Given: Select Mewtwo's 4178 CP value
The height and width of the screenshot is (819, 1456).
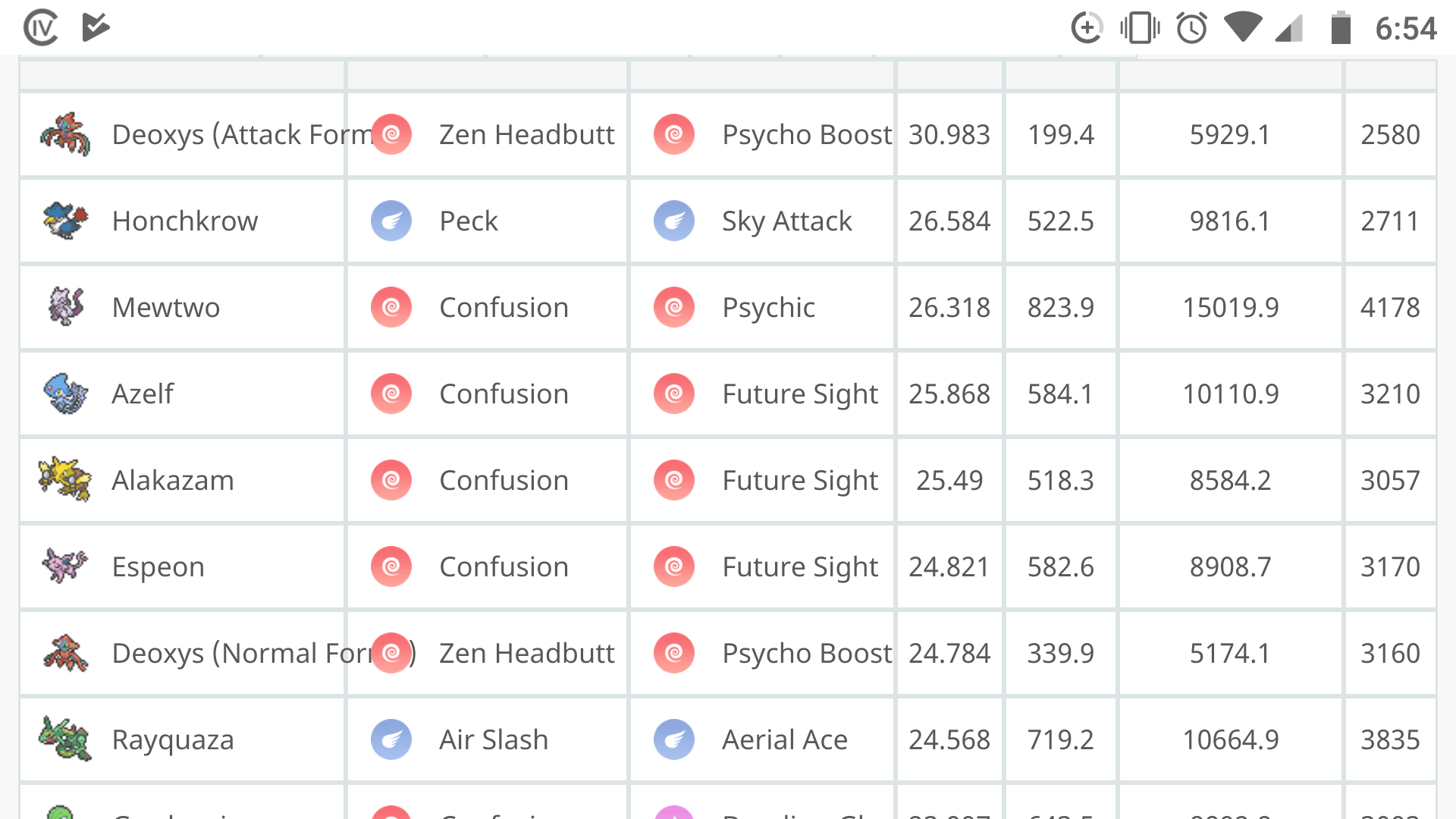Looking at the screenshot, I should tap(1390, 307).
